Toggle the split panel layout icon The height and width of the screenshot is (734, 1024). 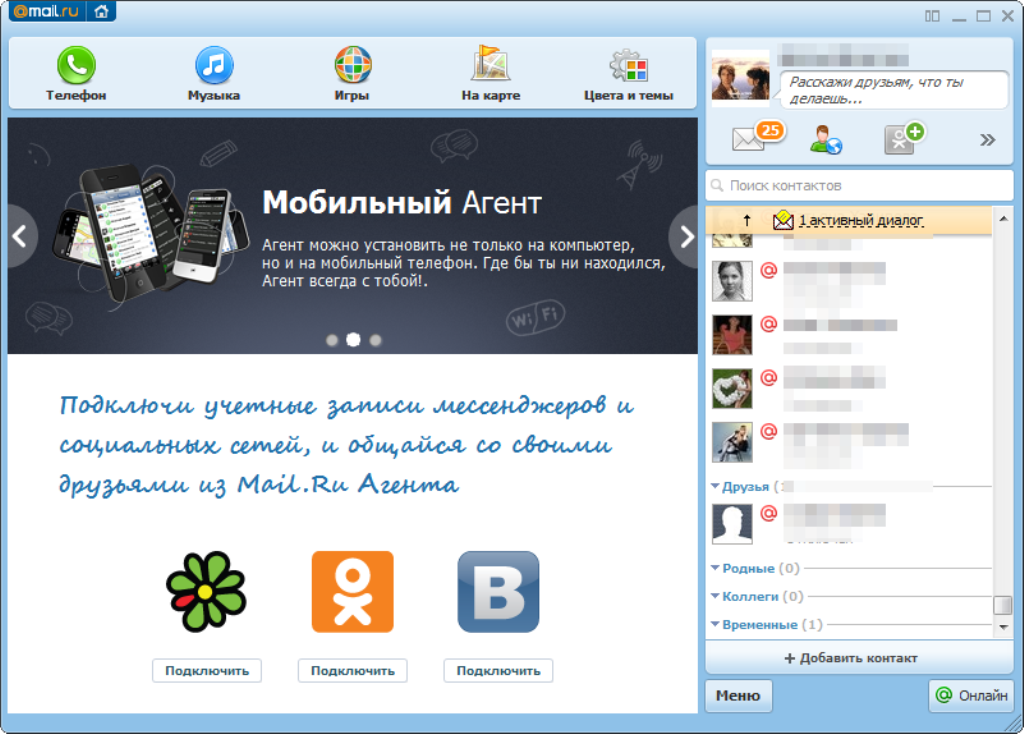[932, 16]
